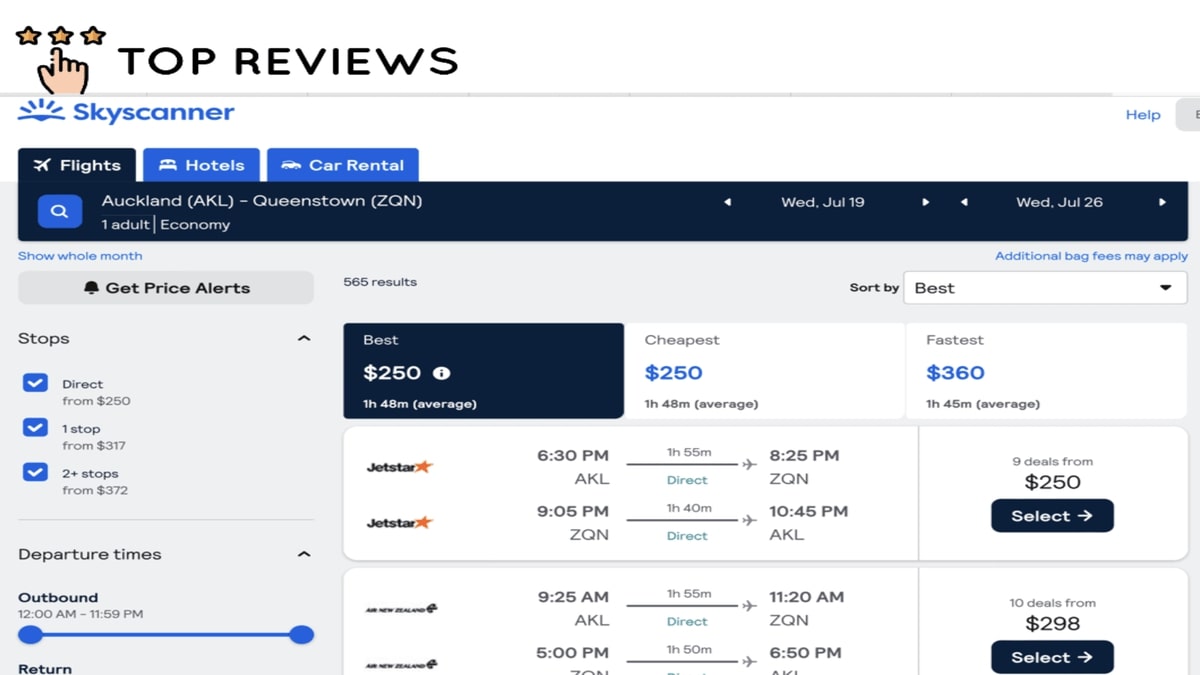Go to next day after Wed, Jul 26
The width and height of the screenshot is (1200, 675).
tap(1162, 202)
